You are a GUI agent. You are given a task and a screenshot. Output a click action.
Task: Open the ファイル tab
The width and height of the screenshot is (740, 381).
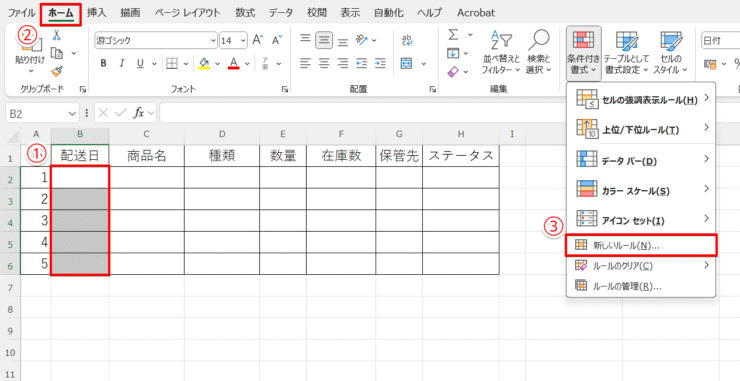[x=22, y=13]
